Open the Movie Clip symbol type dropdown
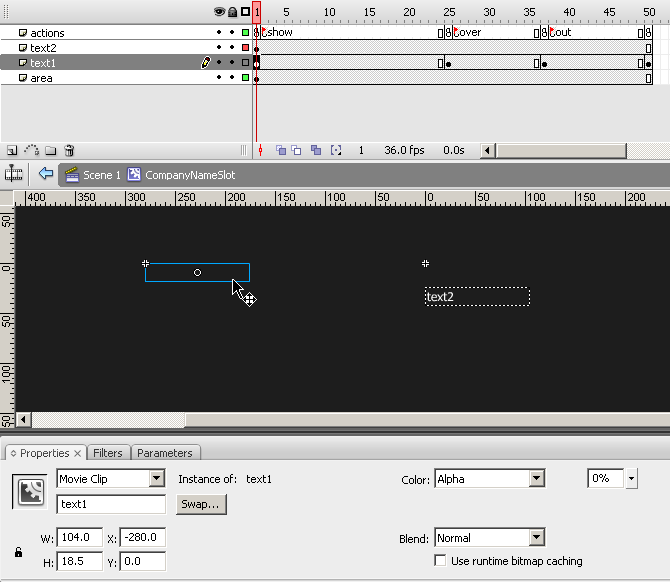Screen dimensions: 670x582 pyautogui.click(x=156, y=479)
